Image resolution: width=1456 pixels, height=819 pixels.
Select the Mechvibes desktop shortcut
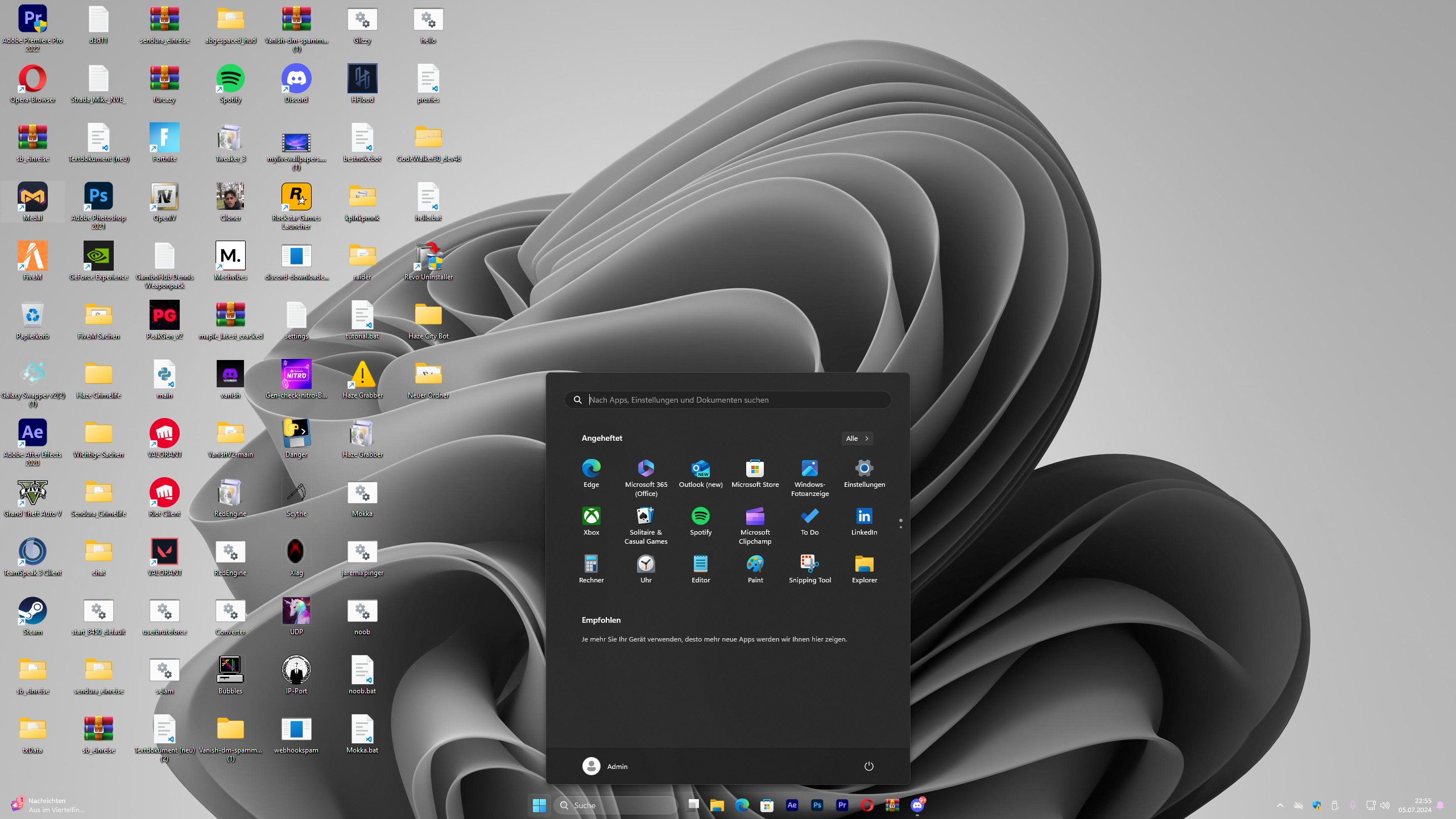230,261
